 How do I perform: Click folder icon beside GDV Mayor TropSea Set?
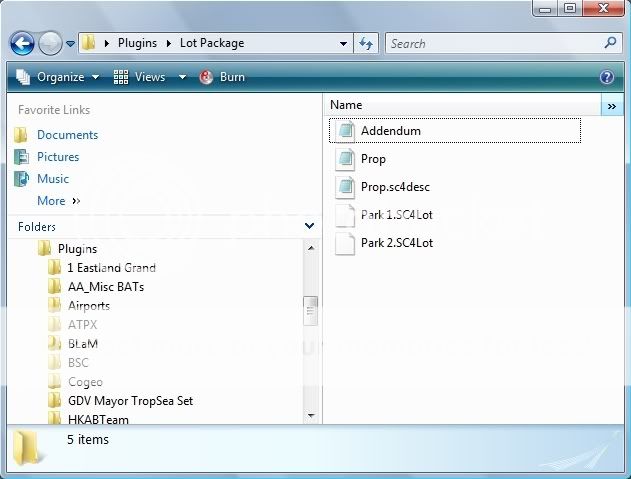click(x=54, y=401)
